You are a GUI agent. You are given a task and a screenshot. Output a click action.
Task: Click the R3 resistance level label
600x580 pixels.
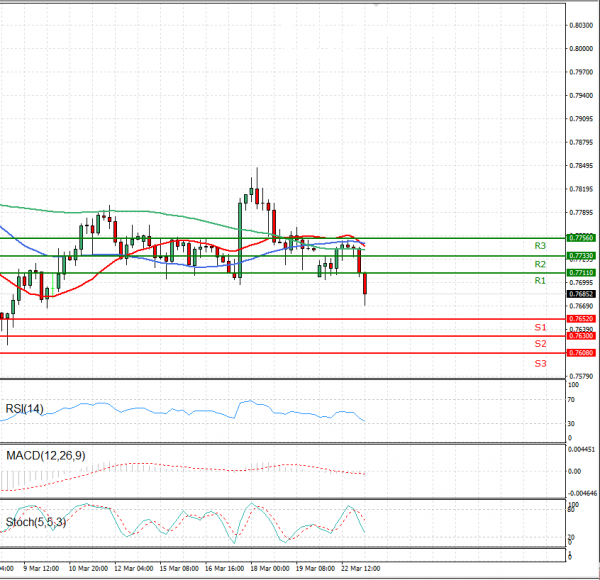click(x=539, y=245)
